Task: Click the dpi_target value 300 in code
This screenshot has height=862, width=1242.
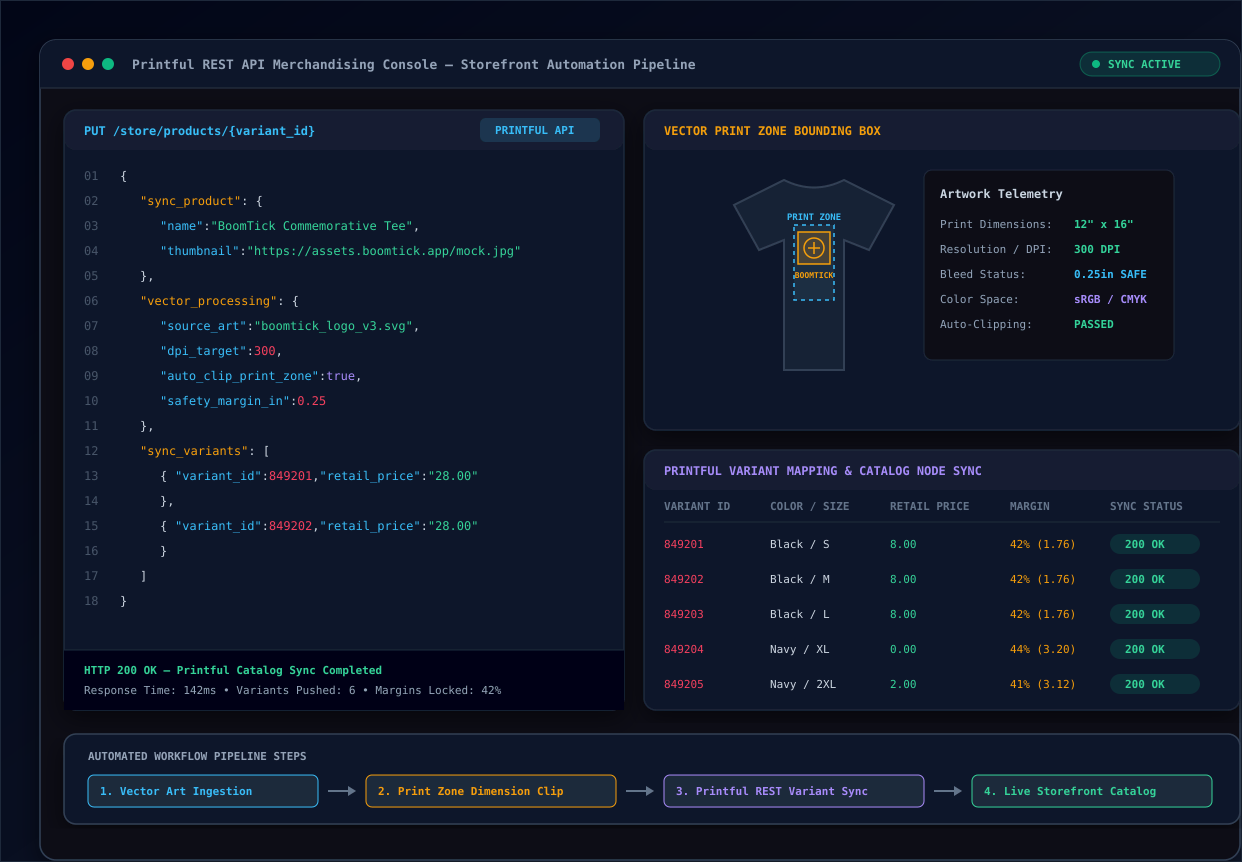Action: click(x=264, y=351)
